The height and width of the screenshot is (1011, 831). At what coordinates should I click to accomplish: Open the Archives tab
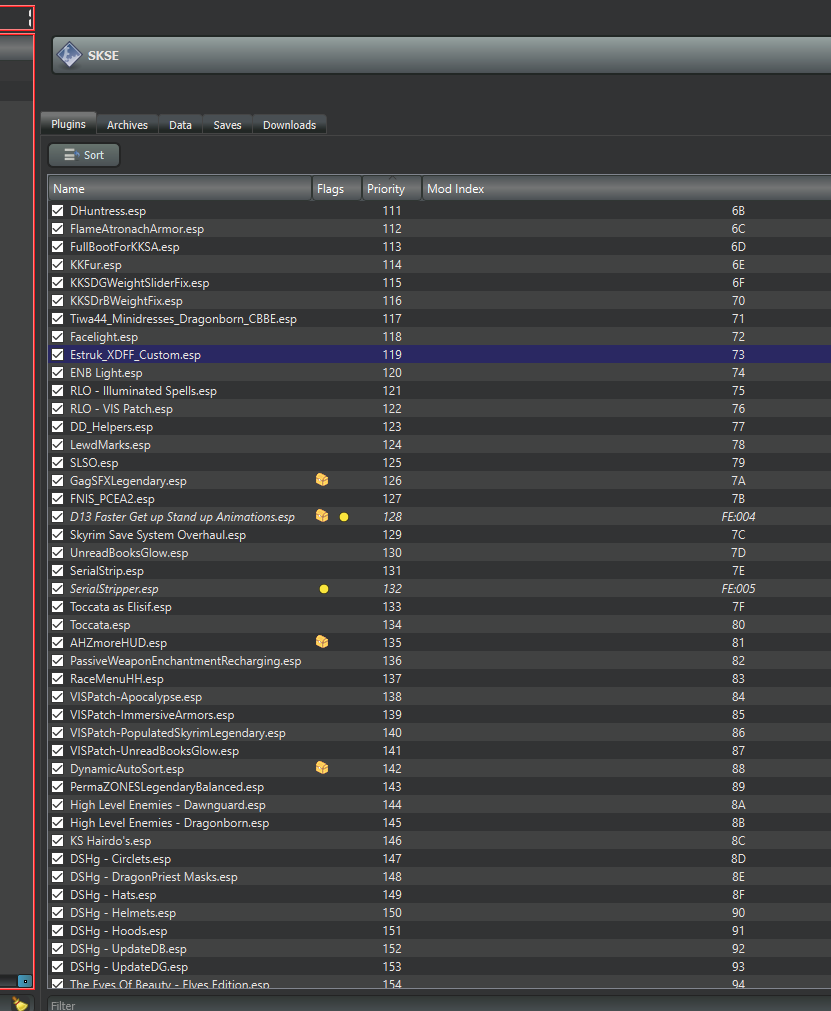point(127,125)
